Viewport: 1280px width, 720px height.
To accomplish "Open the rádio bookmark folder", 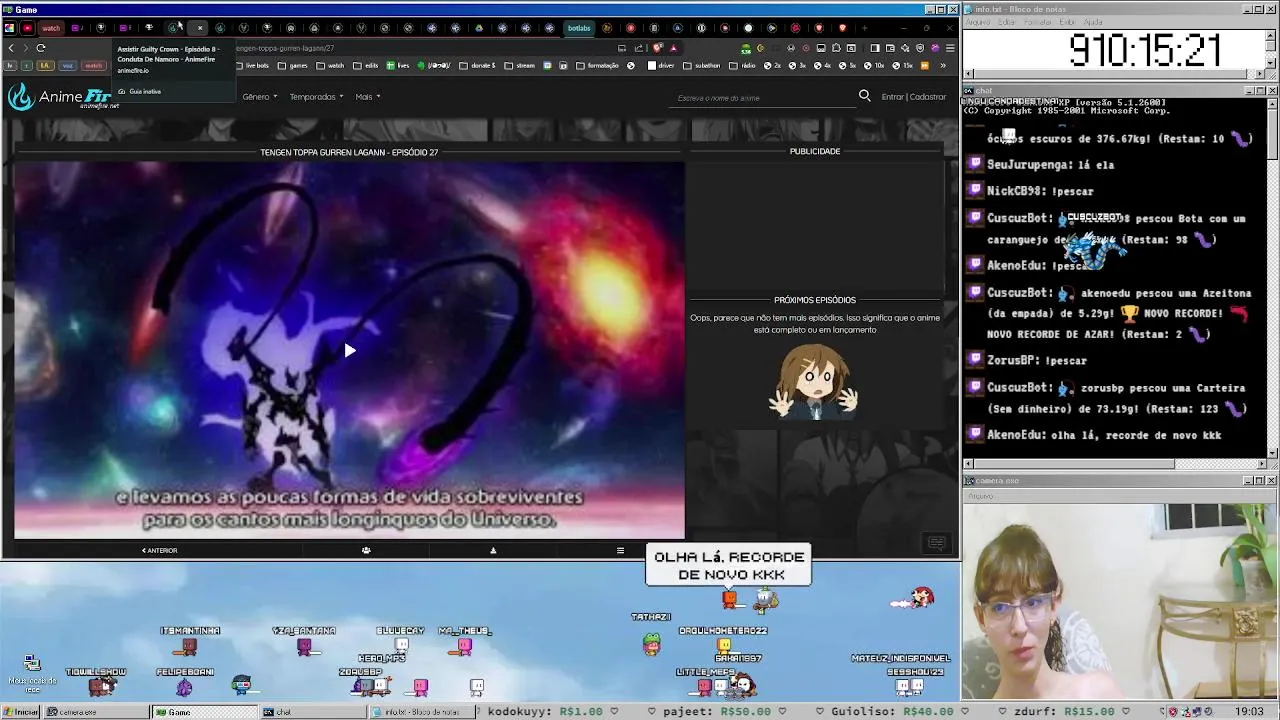I will click(x=742, y=66).
